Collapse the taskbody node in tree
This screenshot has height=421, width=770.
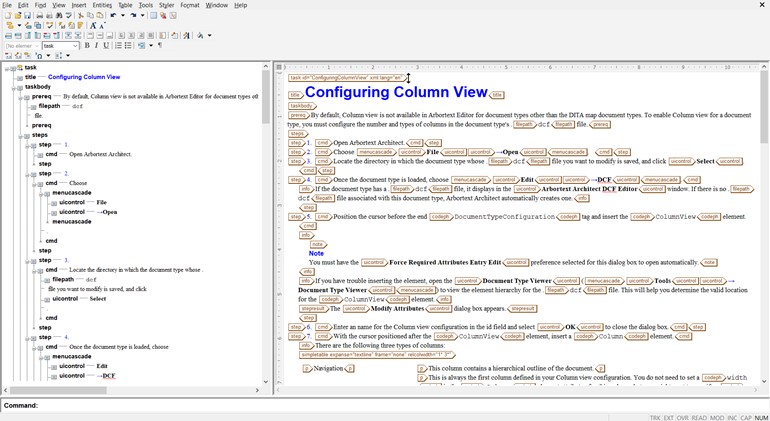pyautogui.click(x=13, y=87)
